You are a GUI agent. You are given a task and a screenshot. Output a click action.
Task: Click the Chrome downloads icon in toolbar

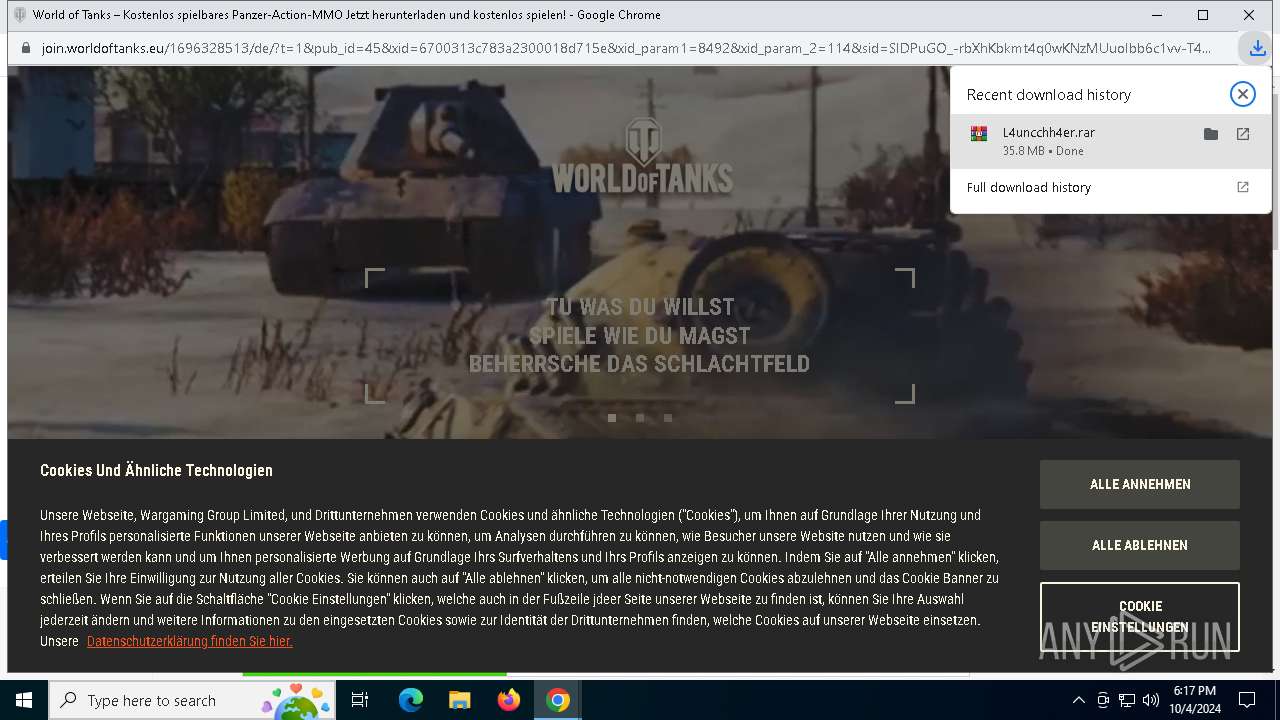1257,48
